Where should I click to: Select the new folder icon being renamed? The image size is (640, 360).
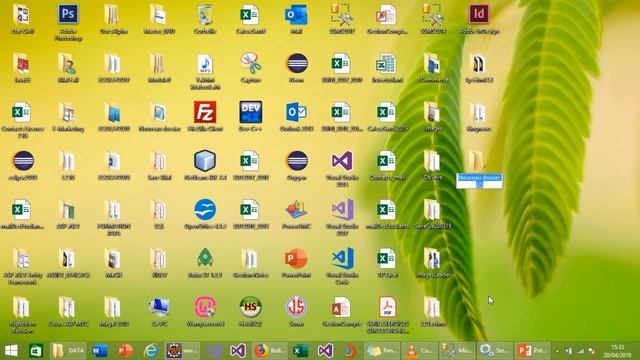[476, 160]
